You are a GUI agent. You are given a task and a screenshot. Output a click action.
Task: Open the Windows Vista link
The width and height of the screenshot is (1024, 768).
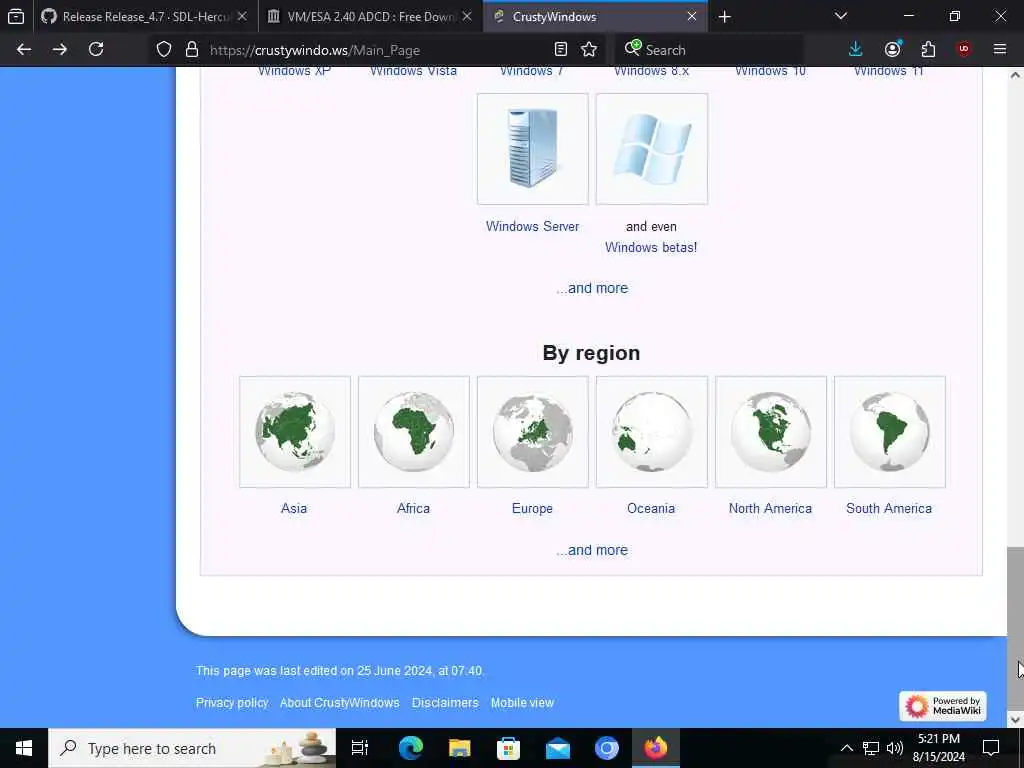click(413, 71)
